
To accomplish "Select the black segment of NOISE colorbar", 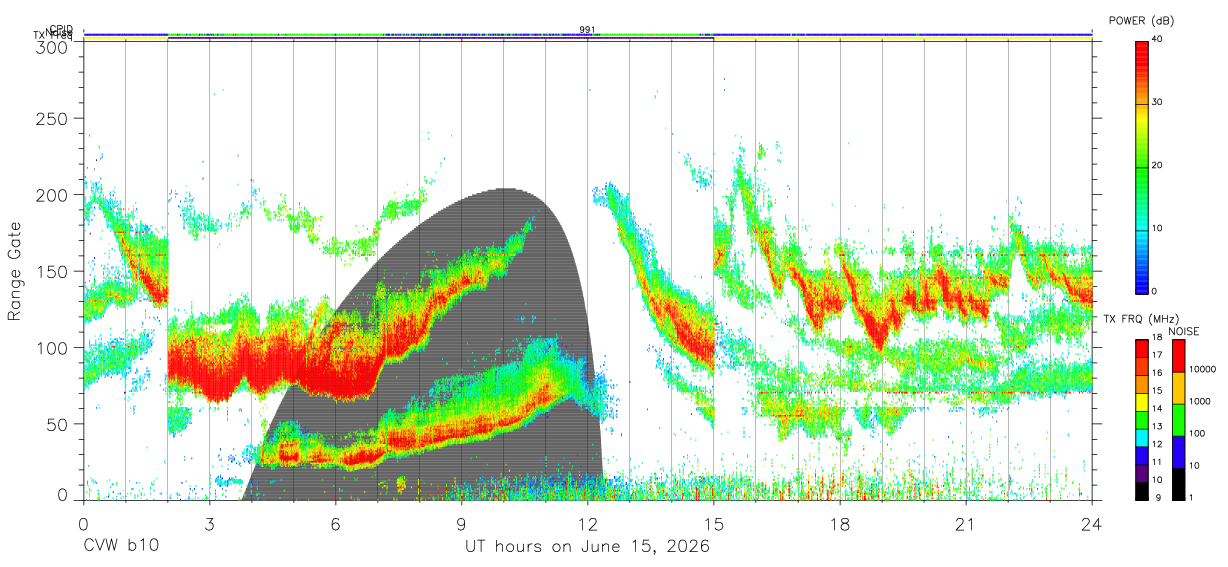I will 1177,482.
